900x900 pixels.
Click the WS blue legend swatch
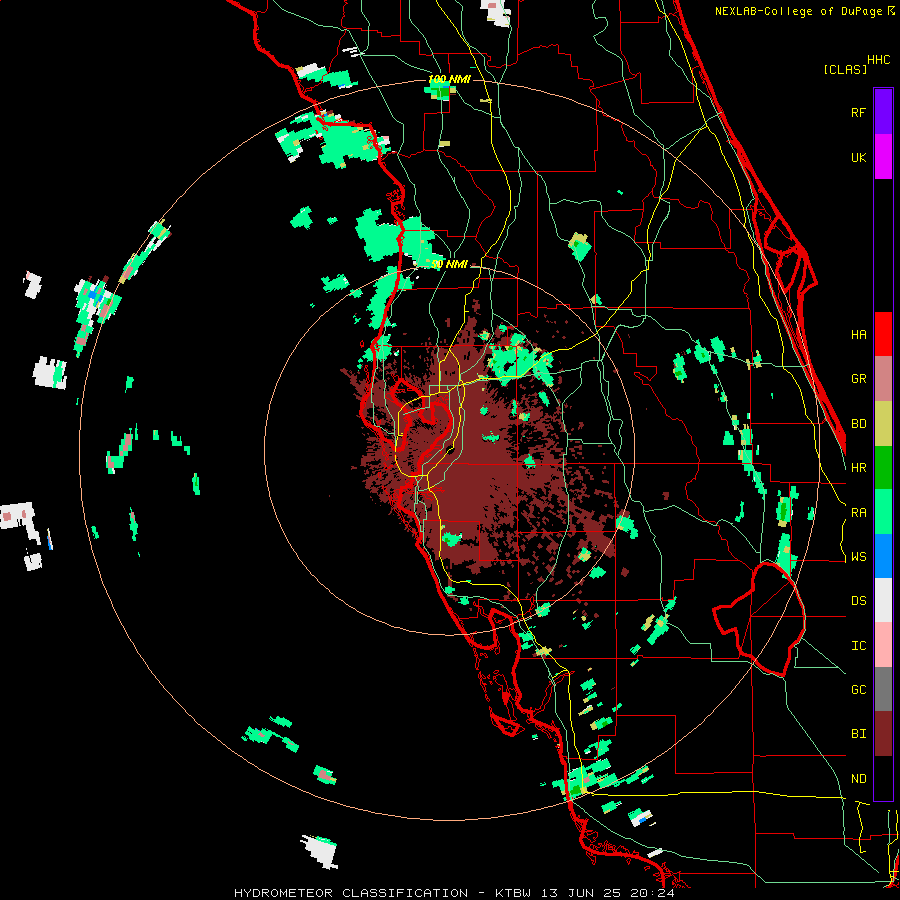click(883, 556)
